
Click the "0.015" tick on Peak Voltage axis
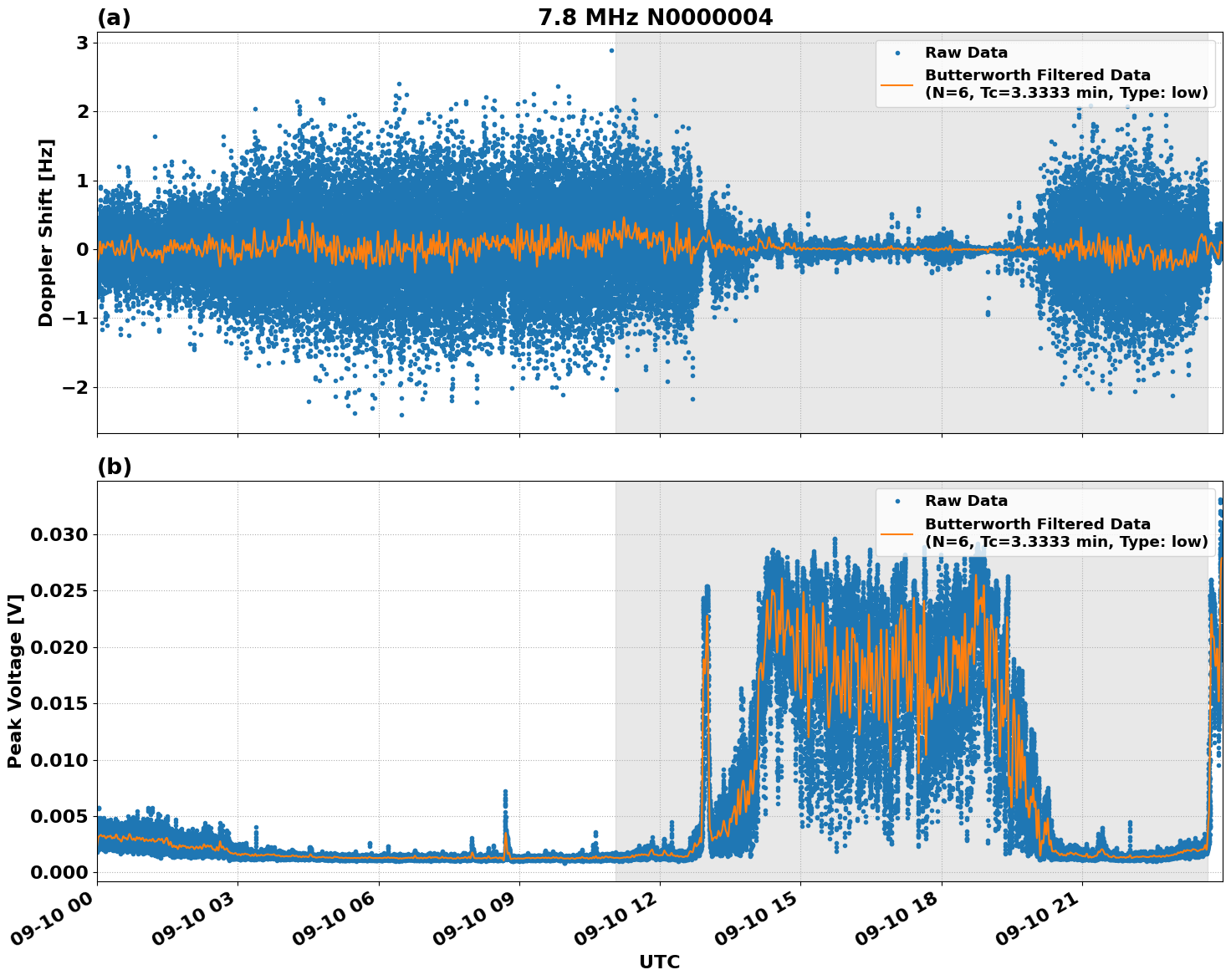point(59,703)
